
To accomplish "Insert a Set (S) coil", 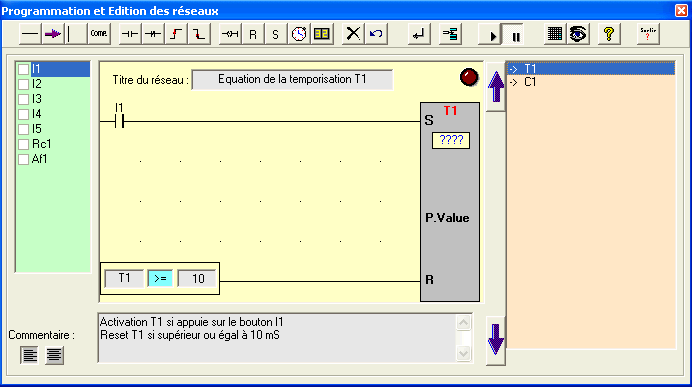I will click(x=276, y=34).
